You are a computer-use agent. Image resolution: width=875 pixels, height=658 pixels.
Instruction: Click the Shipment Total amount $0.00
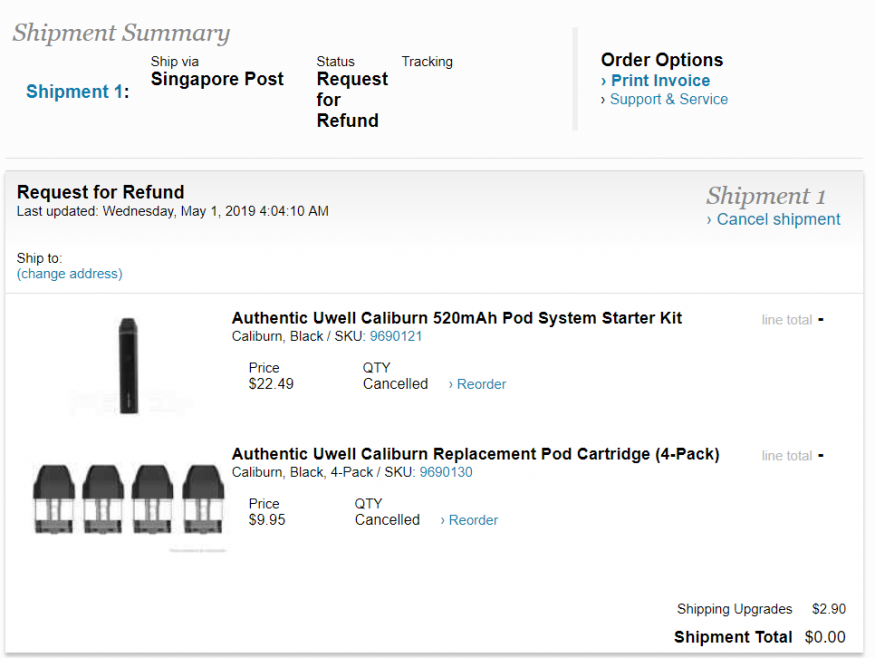(826, 637)
